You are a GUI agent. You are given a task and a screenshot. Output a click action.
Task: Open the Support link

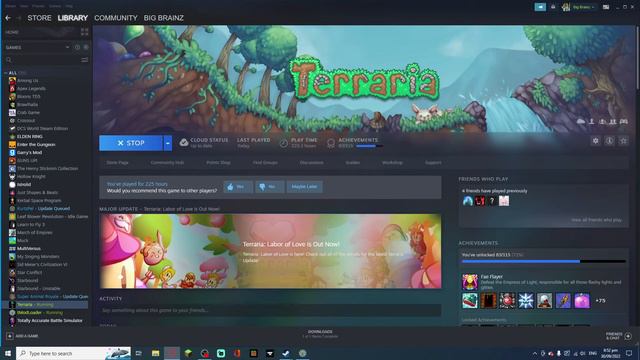tap(433, 162)
